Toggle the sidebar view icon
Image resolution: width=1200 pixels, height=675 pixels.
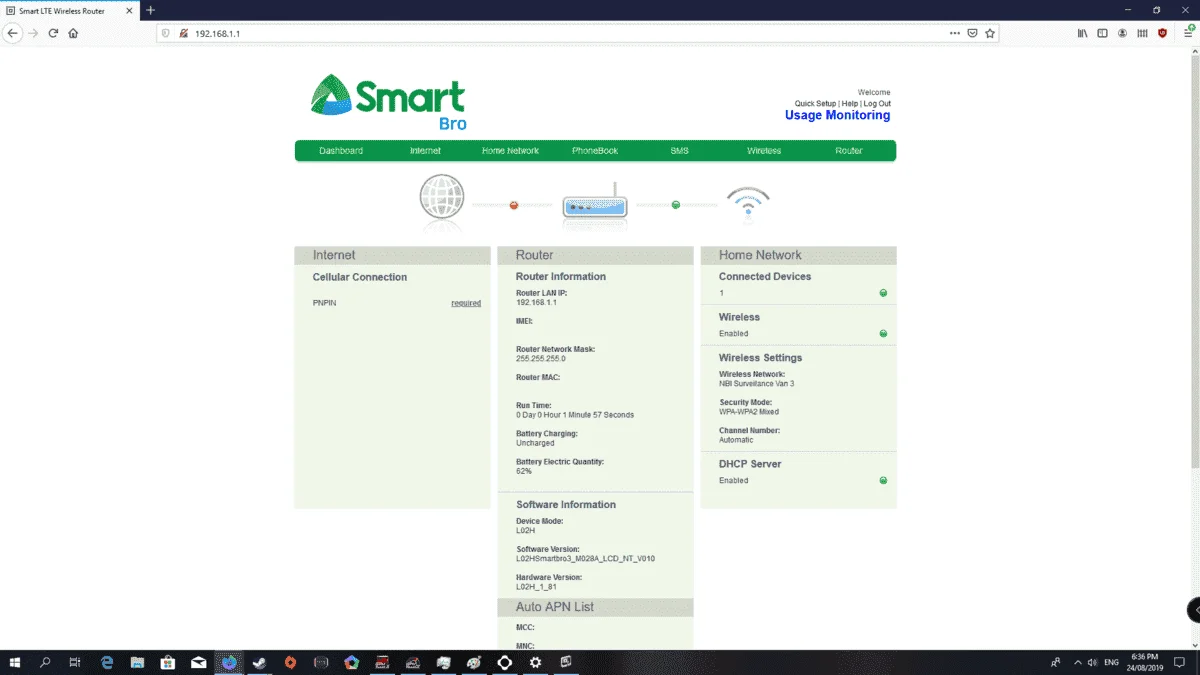[x=1102, y=33]
